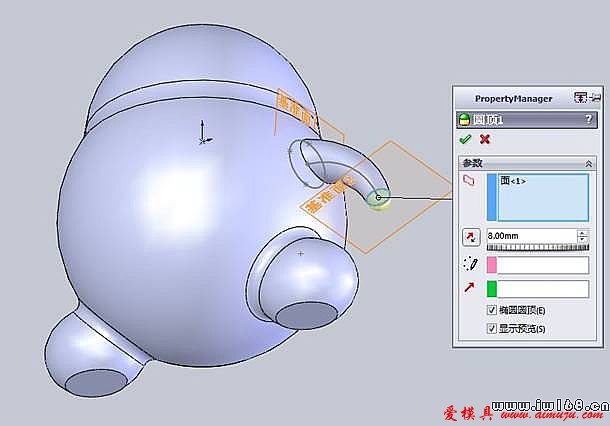Collapse the 参数 parameters section
Image resolution: width=610 pixels, height=426 pixels.
point(588,162)
